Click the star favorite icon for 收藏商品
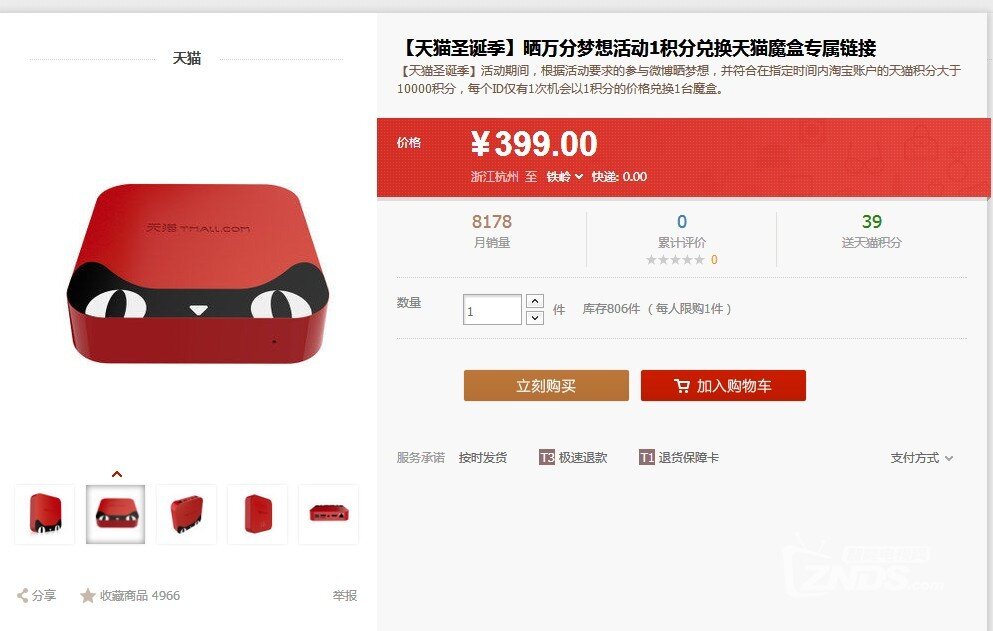Image resolution: width=993 pixels, height=631 pixels. click(87, 596)
